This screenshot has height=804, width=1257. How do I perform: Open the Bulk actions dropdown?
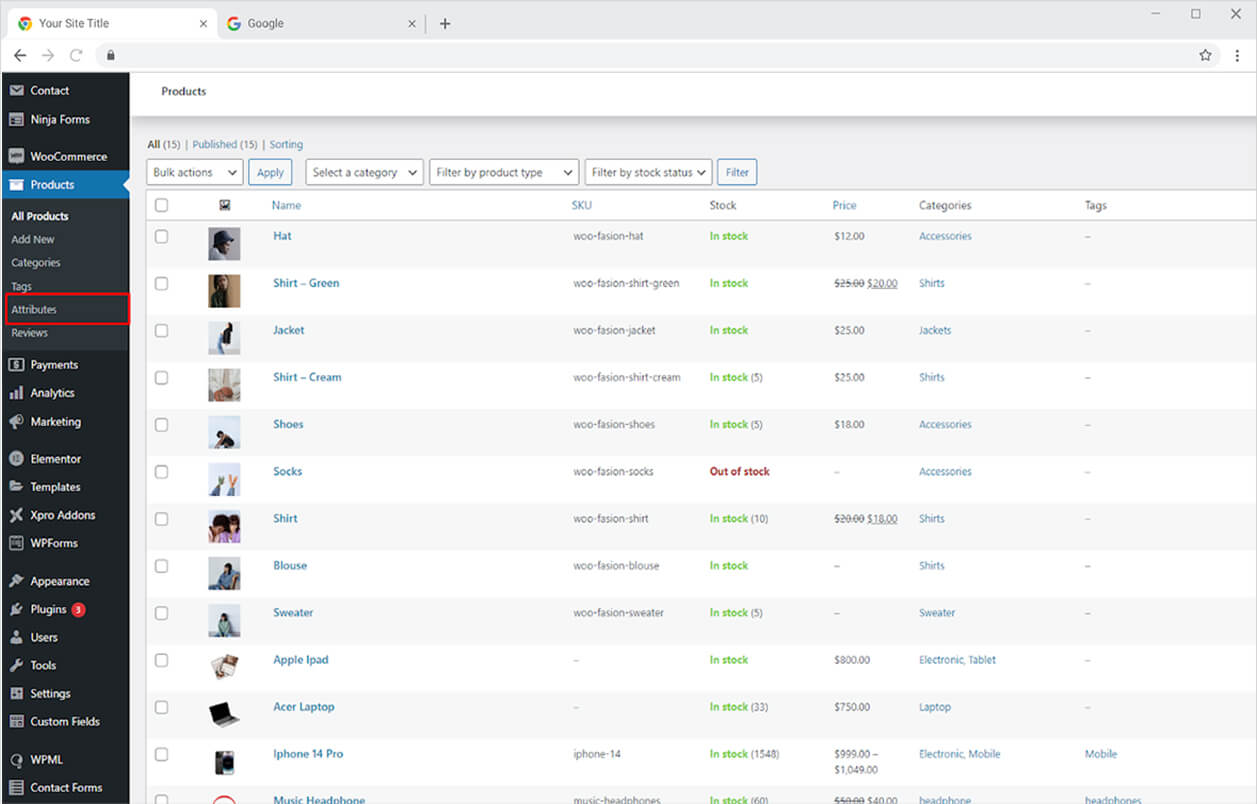pyautogui.click(x=195, y=172)
